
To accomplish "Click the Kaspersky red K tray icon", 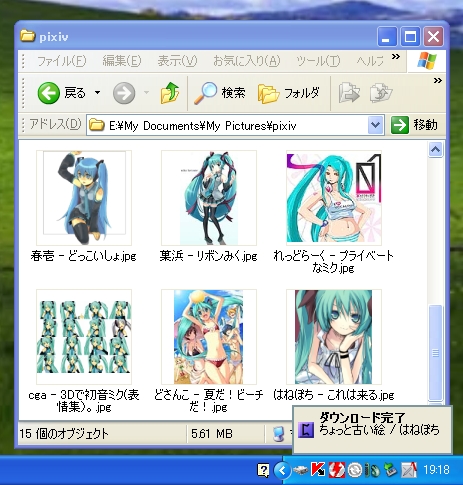I will click(318, 470).
